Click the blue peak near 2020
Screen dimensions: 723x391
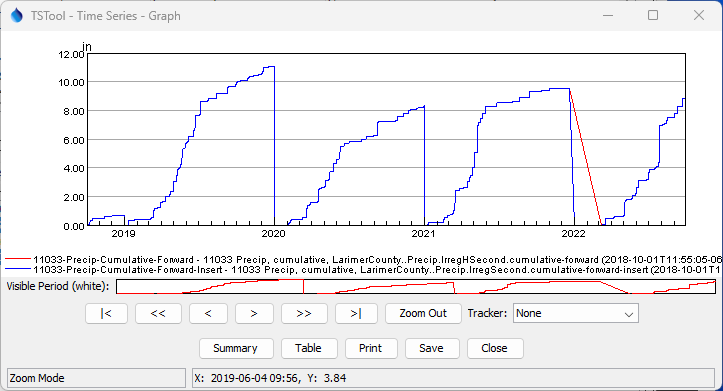tap(270, 67)
